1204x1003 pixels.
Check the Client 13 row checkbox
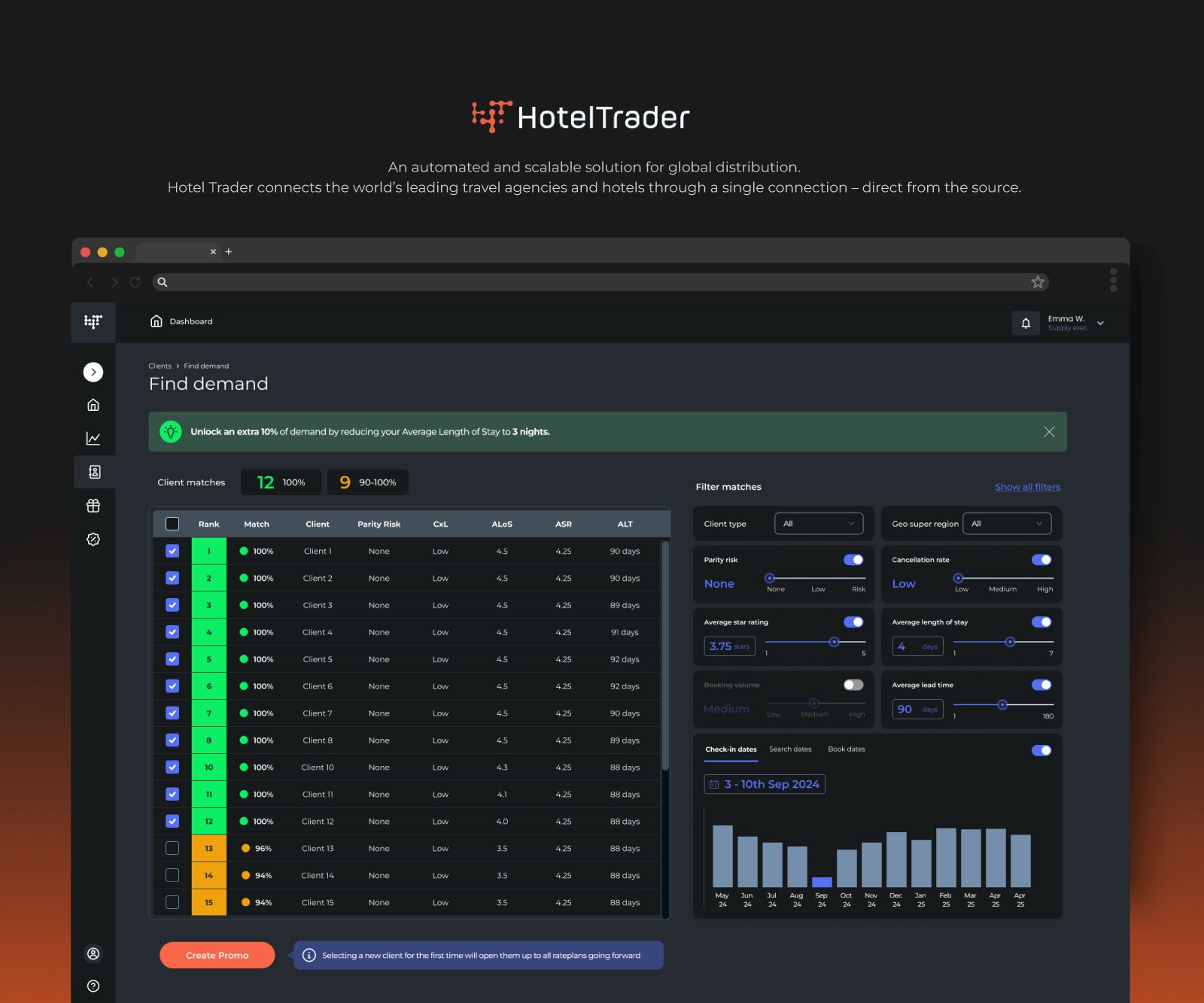coord(172,848)
